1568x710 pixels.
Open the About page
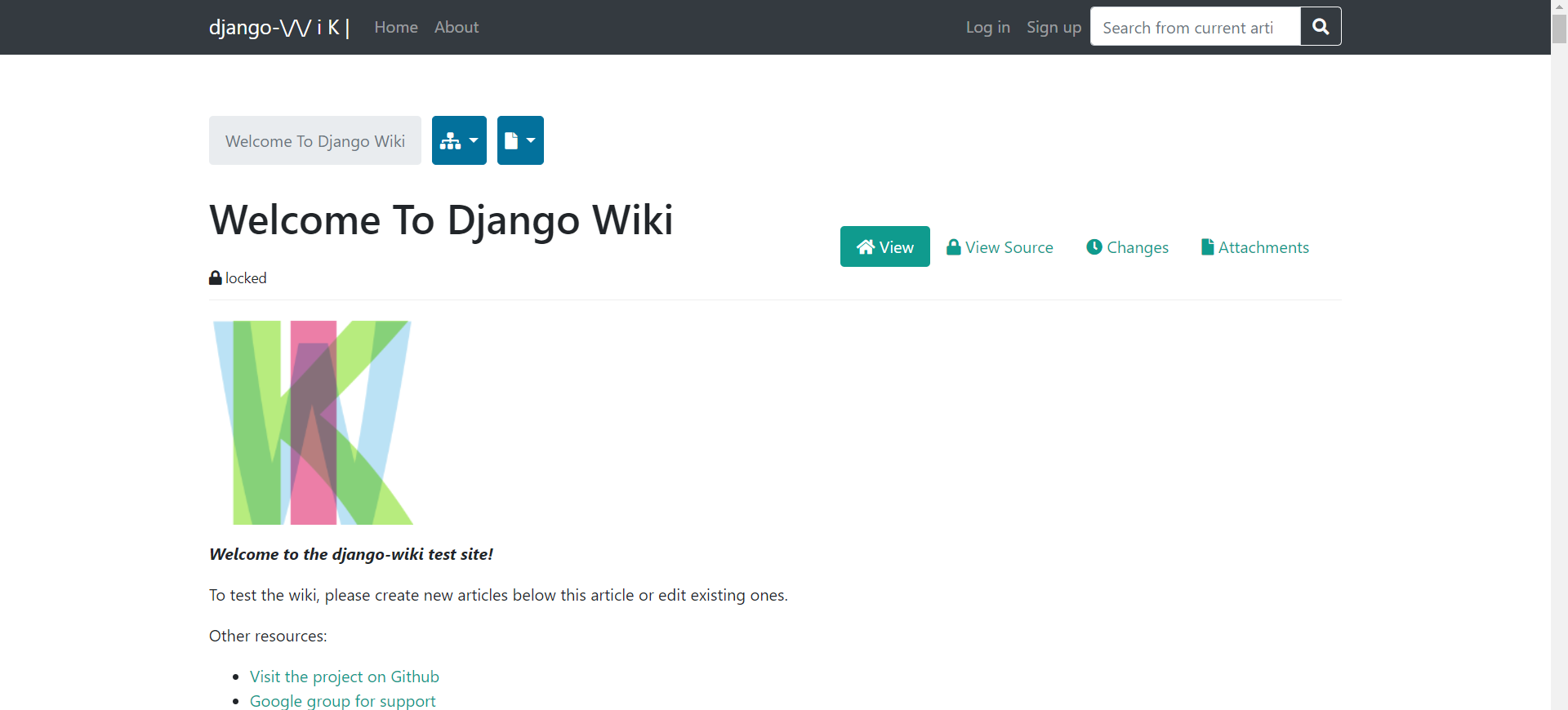pyautogui.click(x=457, y=27)
